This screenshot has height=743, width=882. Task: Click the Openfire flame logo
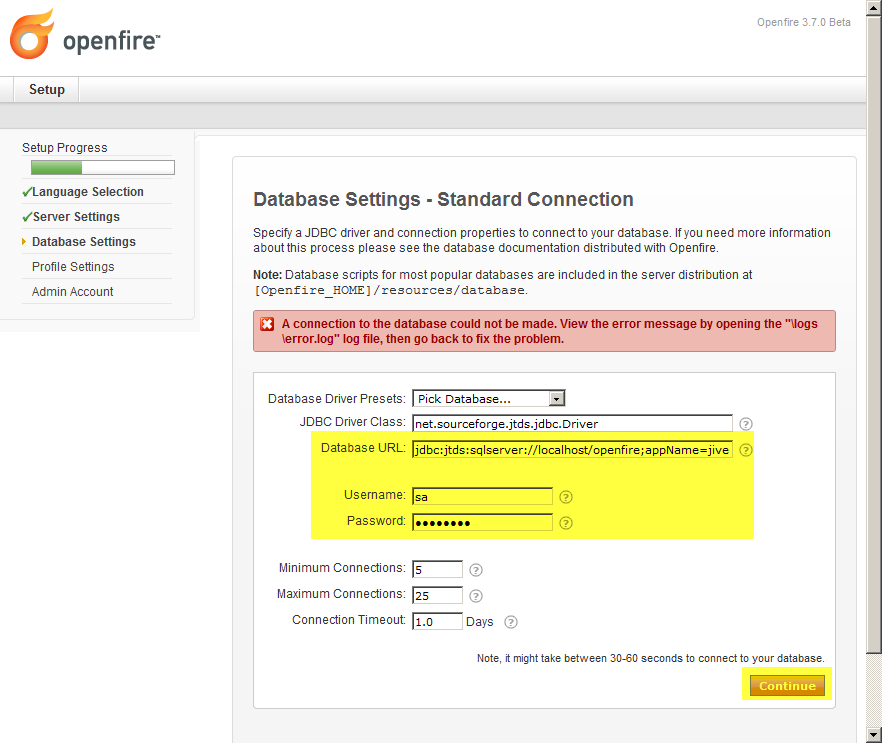pos(32,34)
